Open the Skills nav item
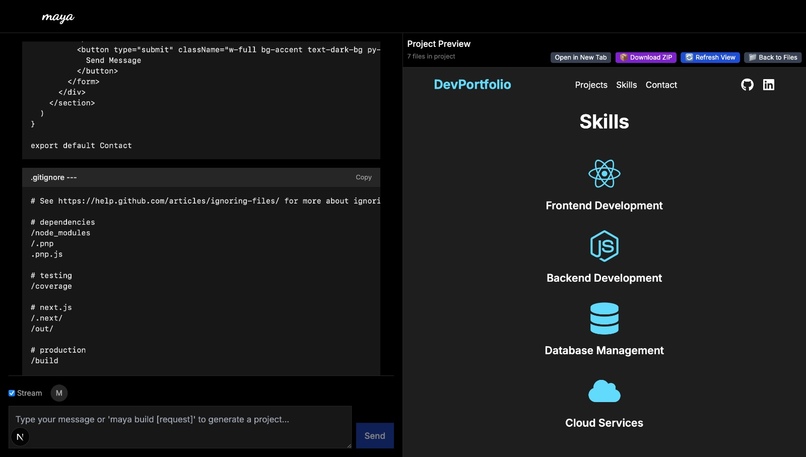This screenshot has height=457, width=806. (x=626, y=85)
